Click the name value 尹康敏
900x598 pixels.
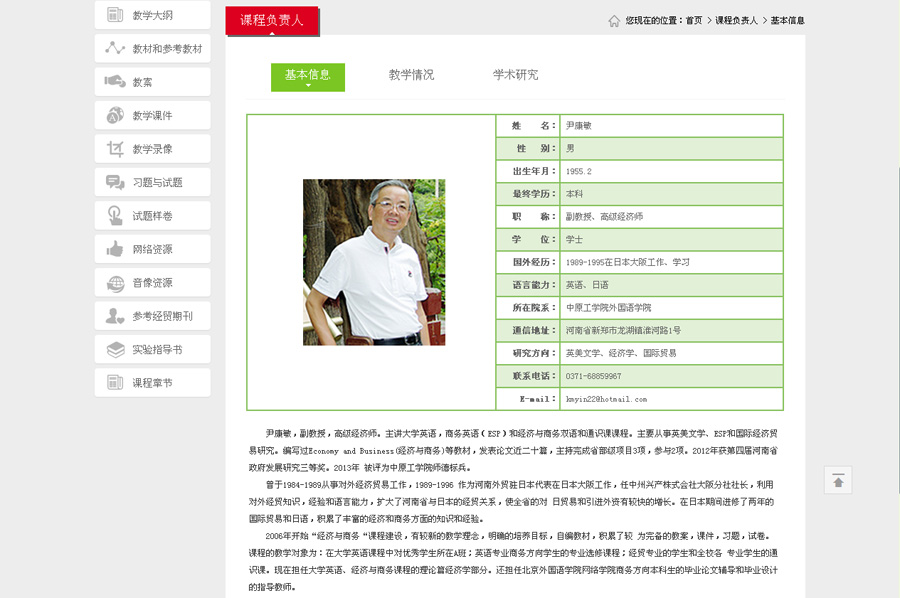[x=579, y=126]
